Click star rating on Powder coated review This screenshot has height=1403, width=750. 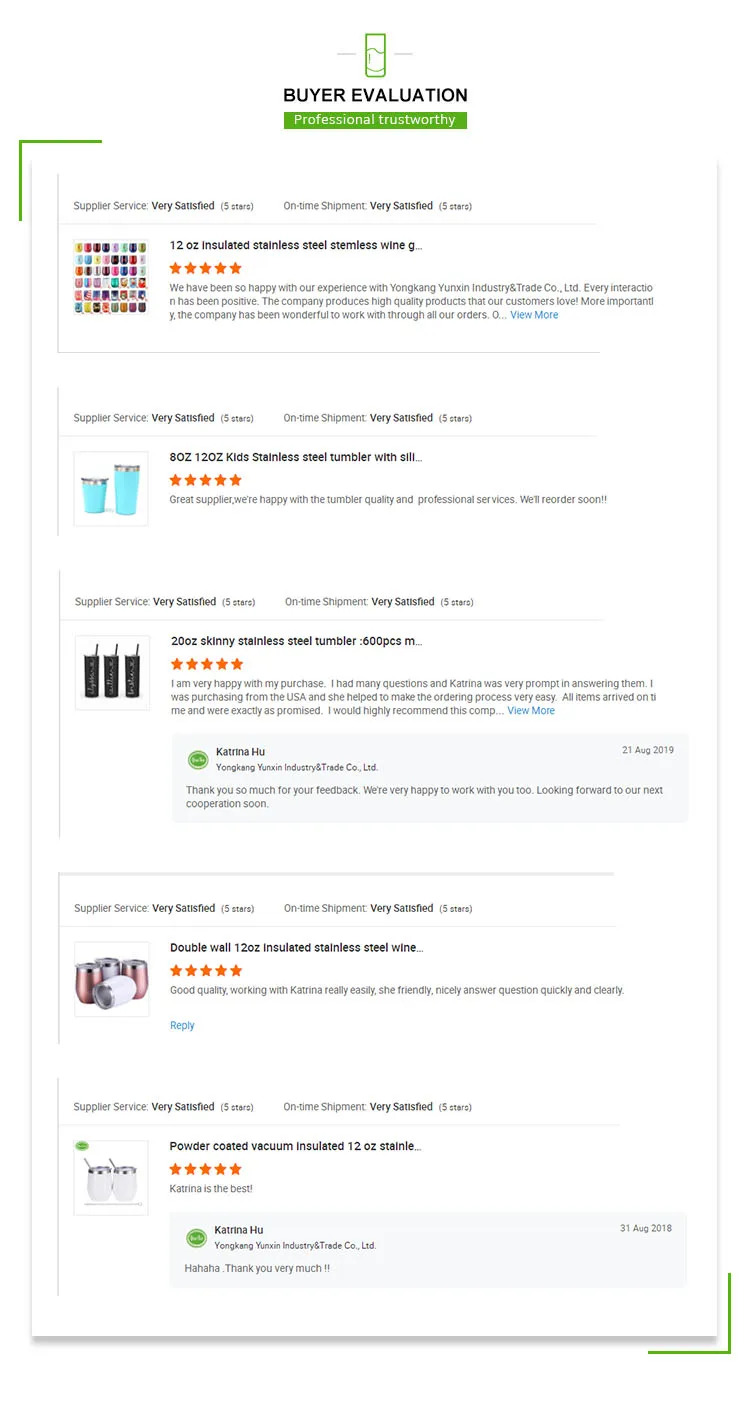pos(206,1169)
